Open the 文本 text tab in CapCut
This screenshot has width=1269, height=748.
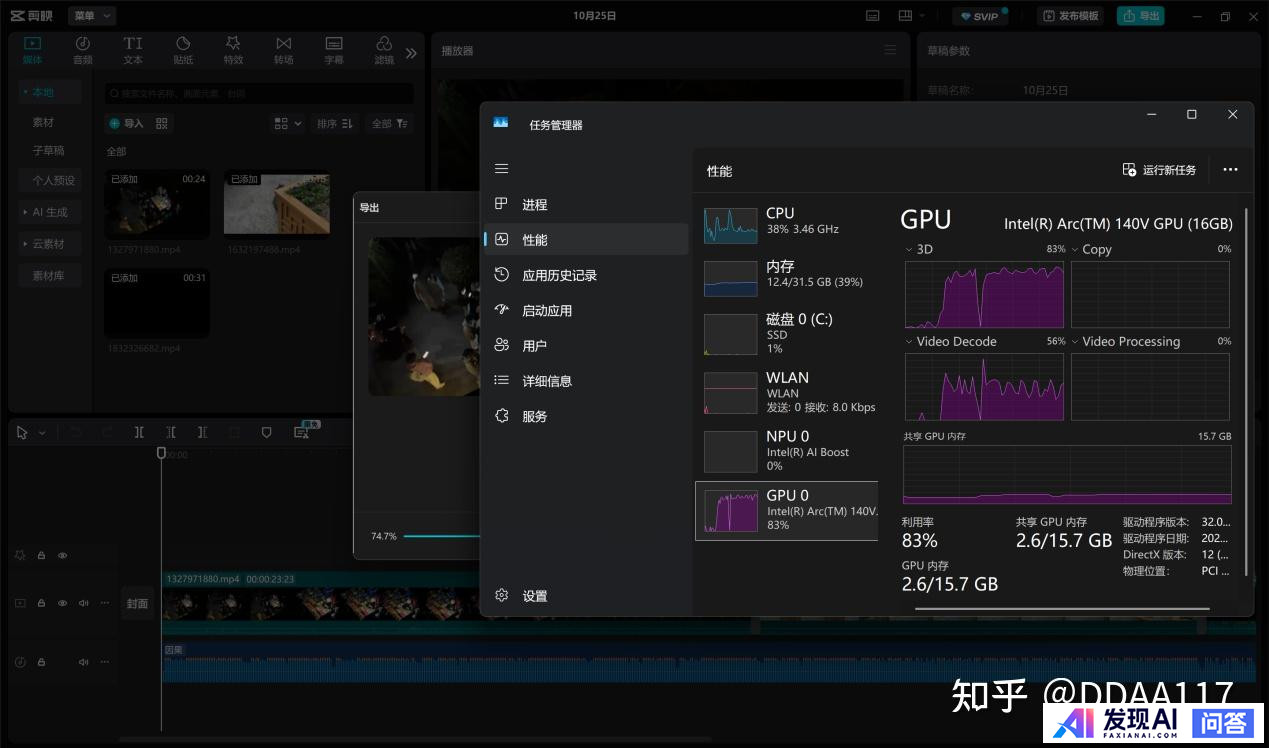pyautogui.click(x=133, y=50)
